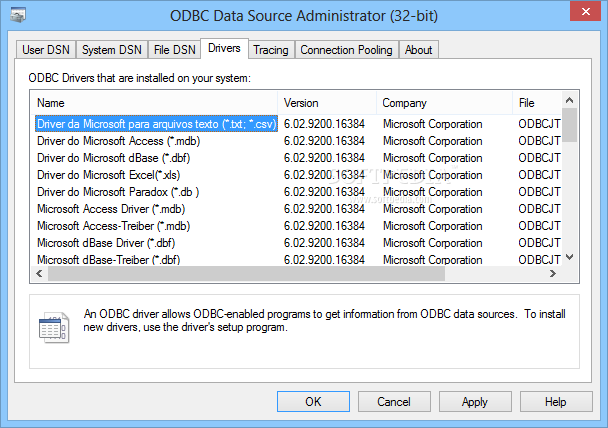
Task: Click the ODBC driver info icon
Action: point(54,328)
